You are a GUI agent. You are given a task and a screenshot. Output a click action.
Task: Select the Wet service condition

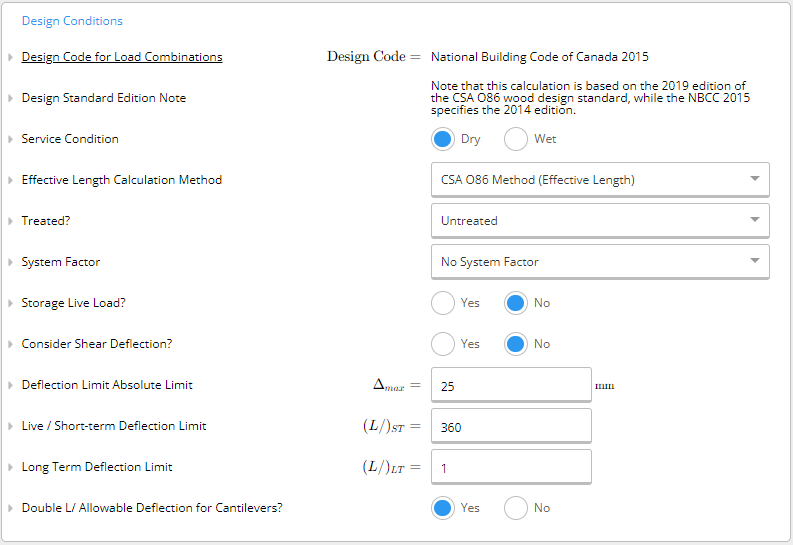[515, 139]
